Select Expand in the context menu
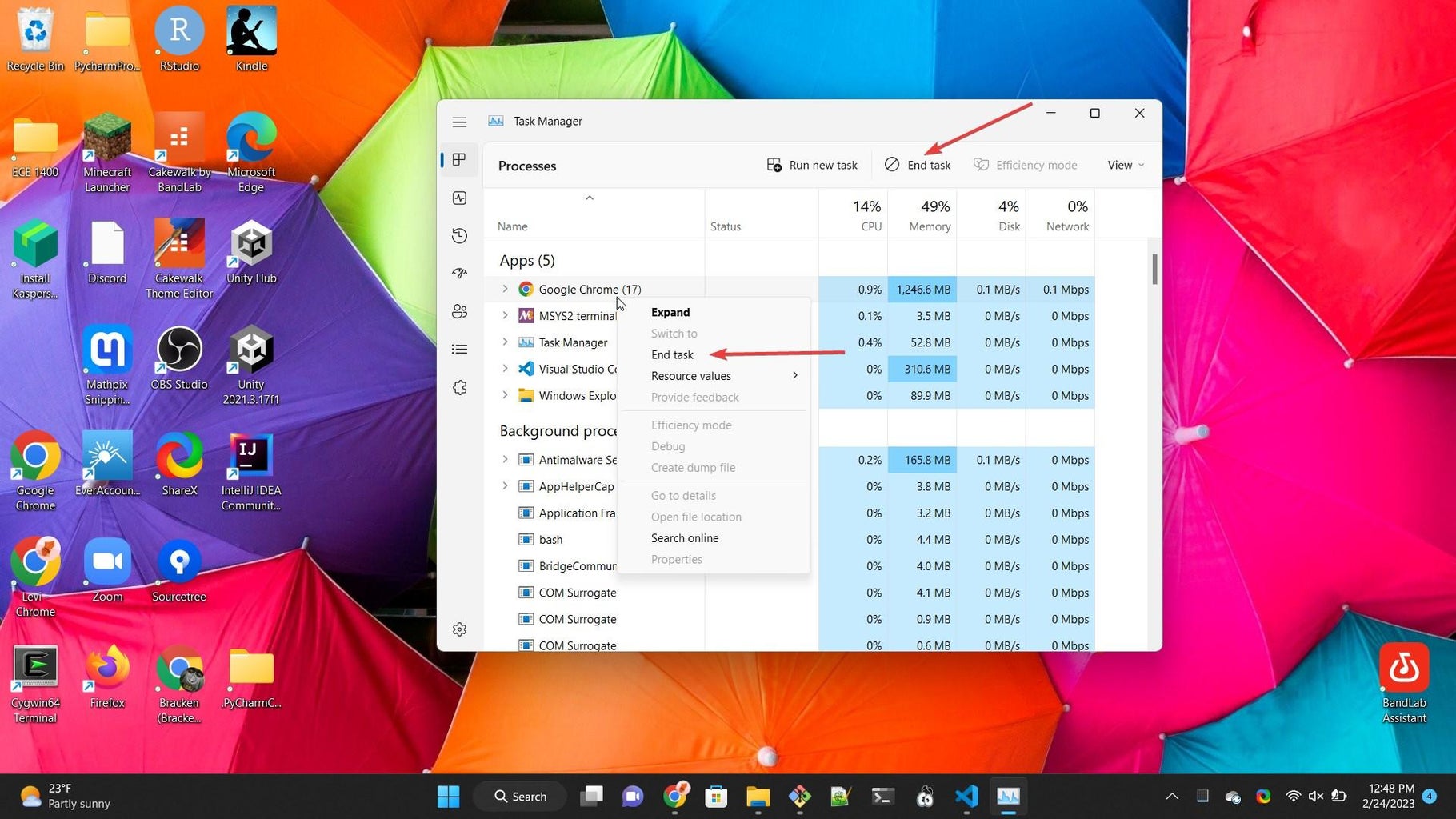This screenshot has width=1456, height=819. tap(670, 312)
